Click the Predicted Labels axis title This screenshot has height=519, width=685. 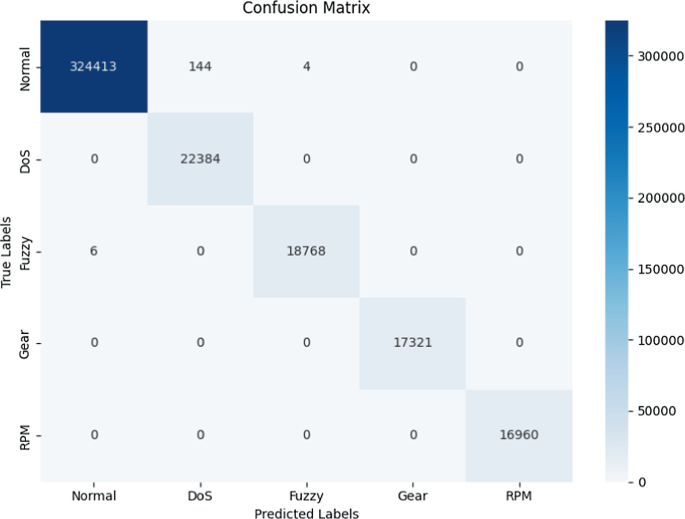(306, 513)
